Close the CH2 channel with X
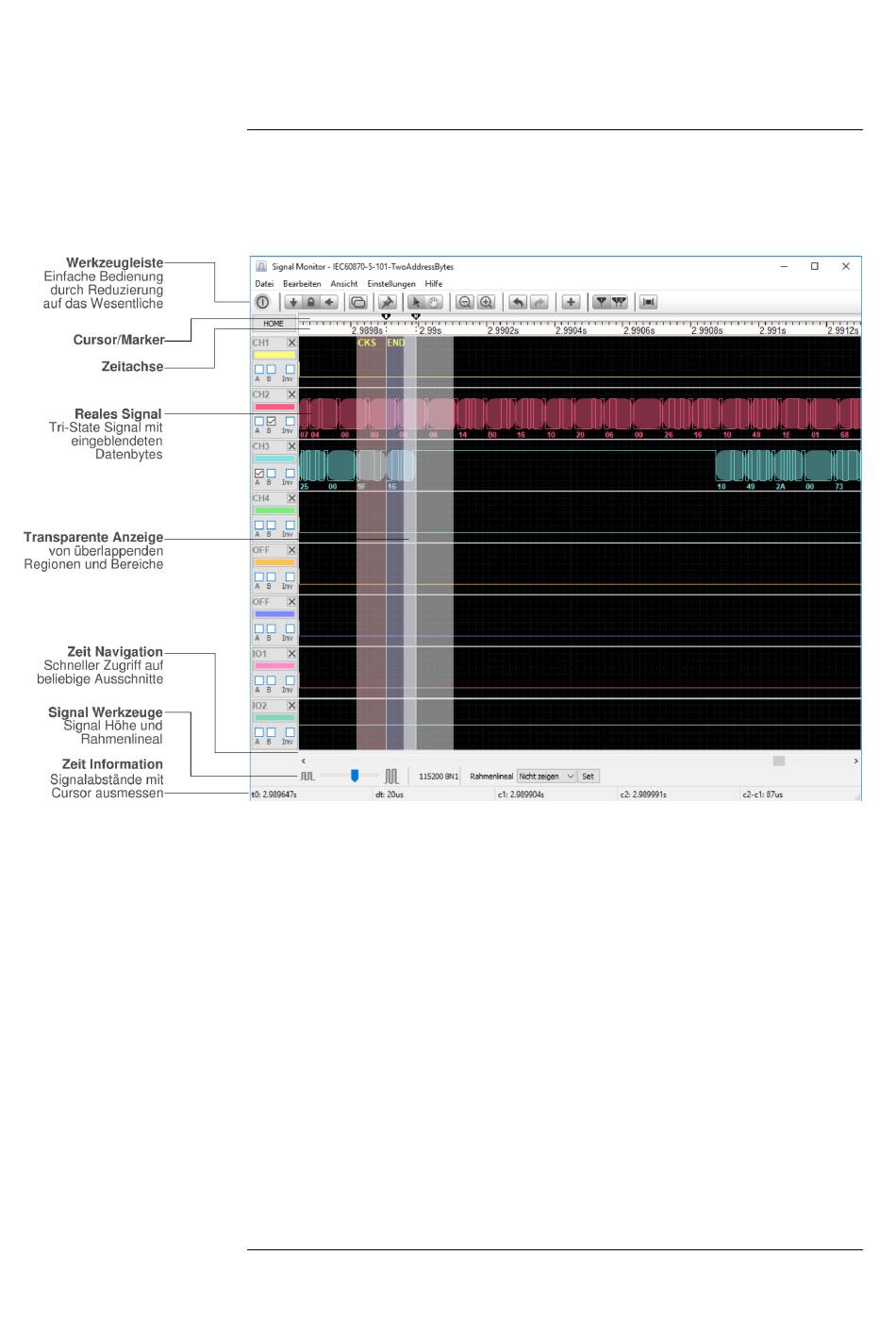 pos(291,394)
